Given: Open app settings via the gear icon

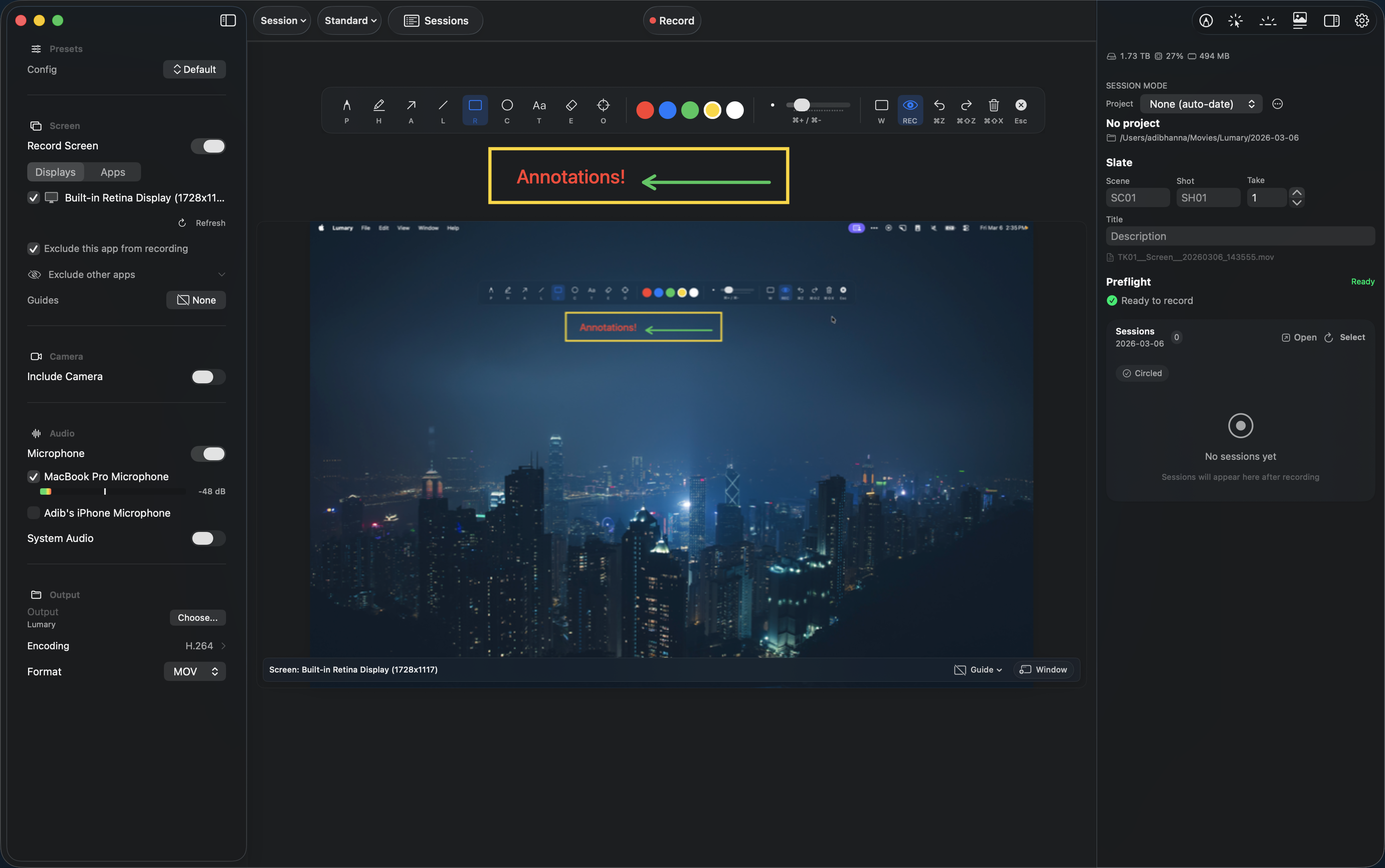Looking at the screenshot, I should (1361, 20).
